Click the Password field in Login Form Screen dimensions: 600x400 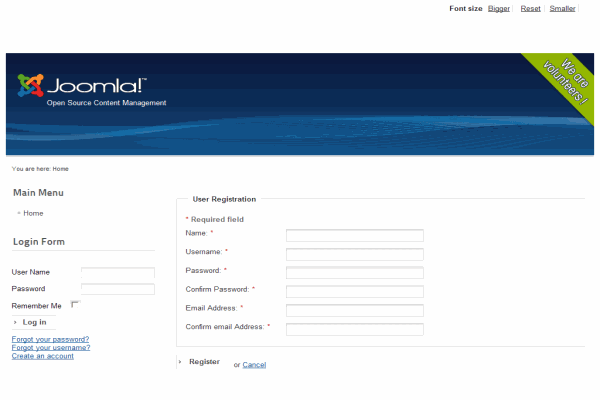pos(118,289)
